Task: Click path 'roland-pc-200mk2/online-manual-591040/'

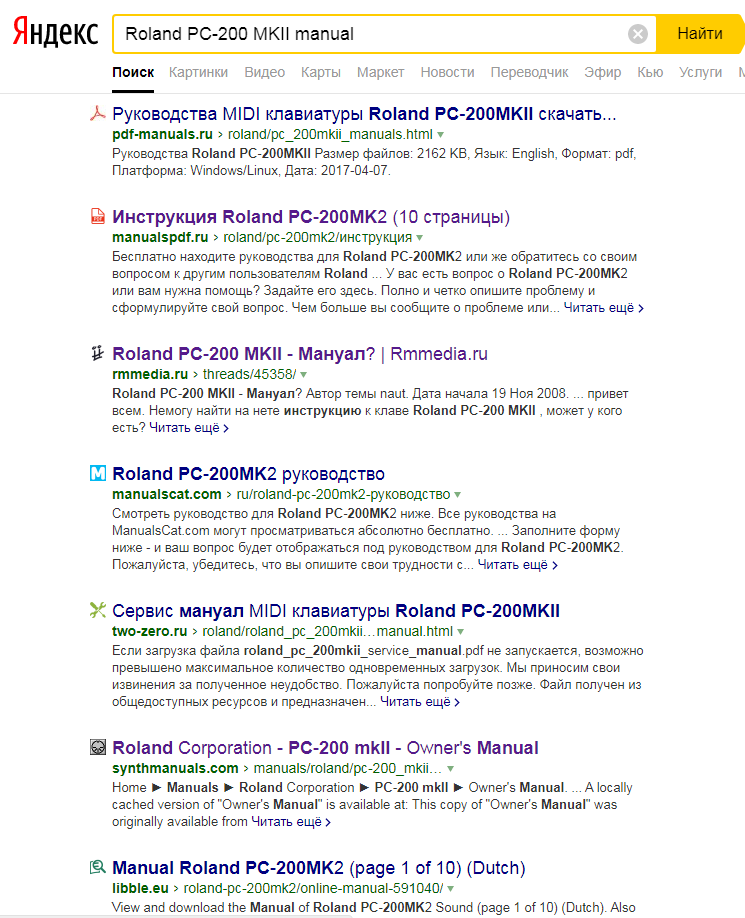Action: click(314, 888)
